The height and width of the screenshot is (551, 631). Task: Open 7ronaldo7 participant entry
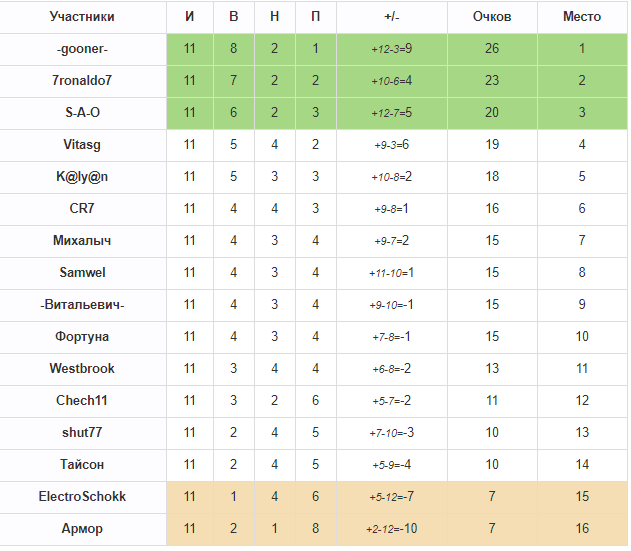[x=82, y=80]
